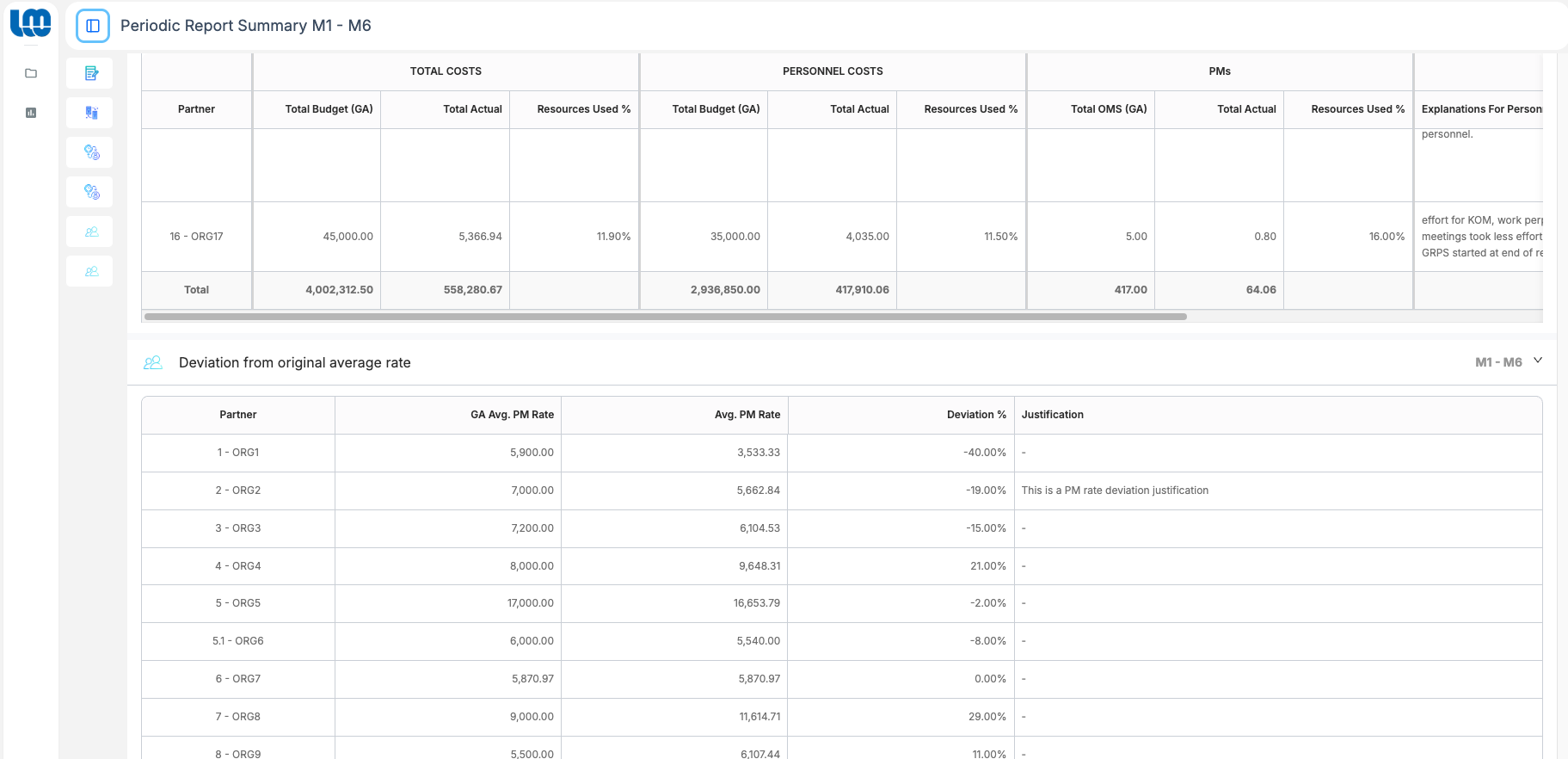Click the 35,000.00 personnel budget cell
1568x759 pixels.
pos(704,237)
